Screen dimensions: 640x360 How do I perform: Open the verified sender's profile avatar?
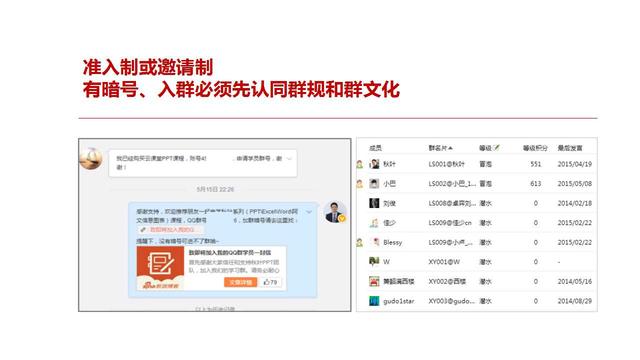pyautogui.click(x=335, y=212)
